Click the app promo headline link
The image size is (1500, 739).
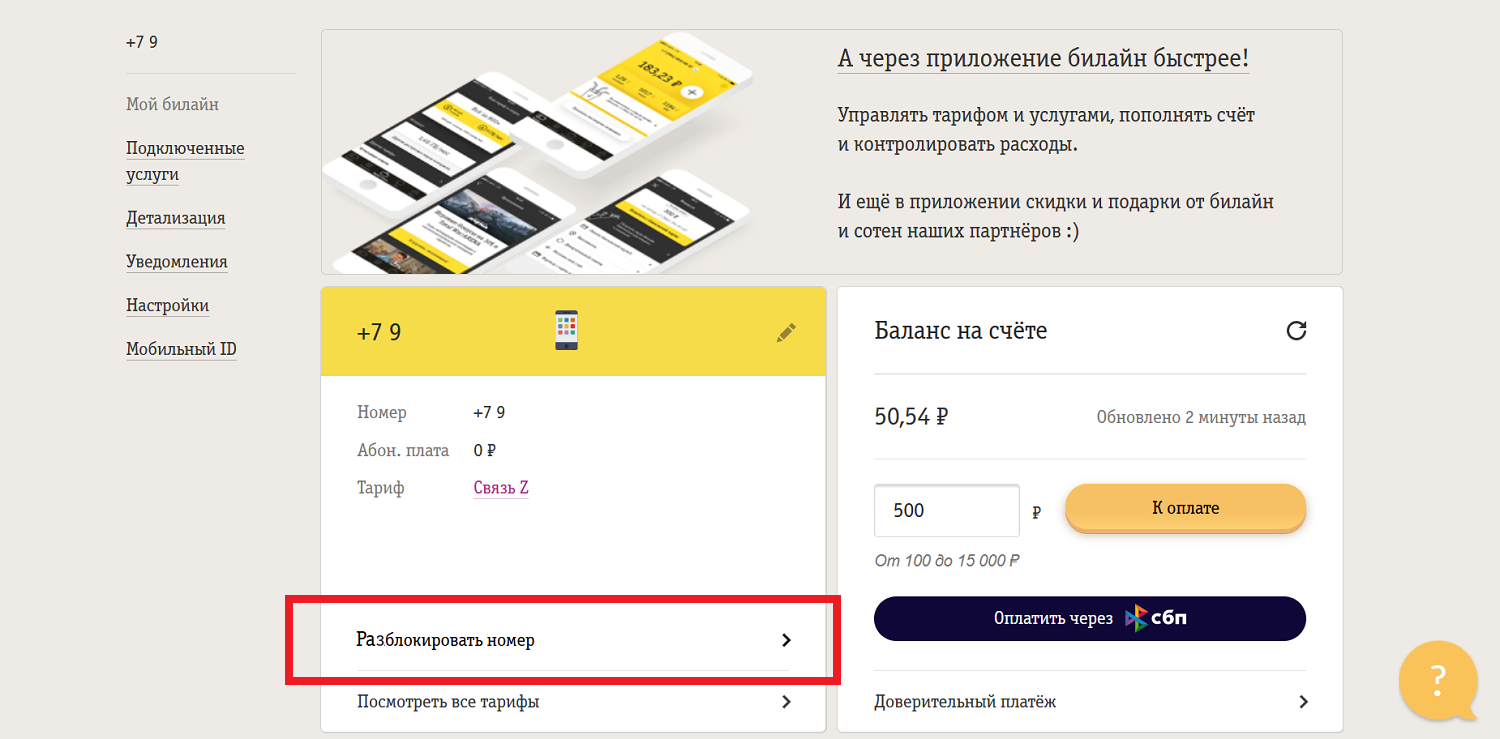(x=1043, y=59)
